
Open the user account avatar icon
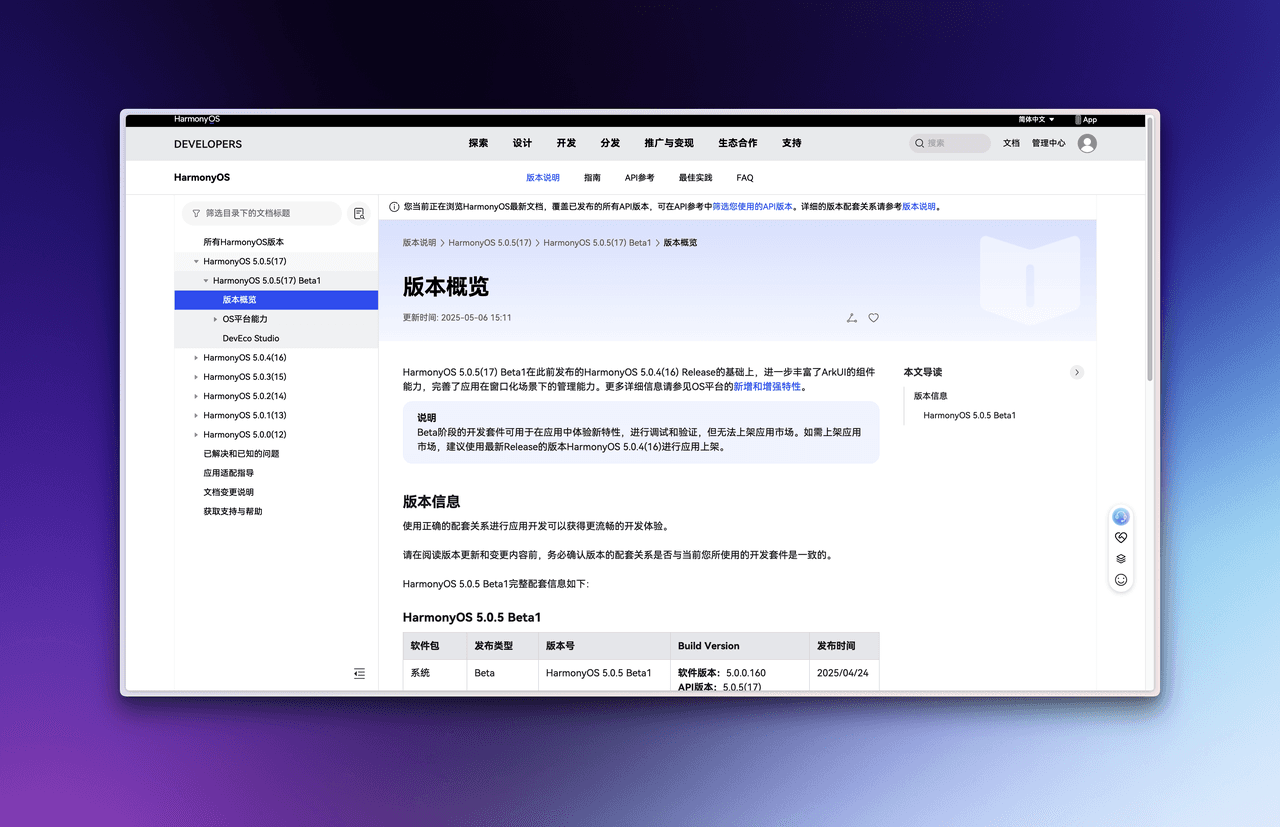[1087, 143]
